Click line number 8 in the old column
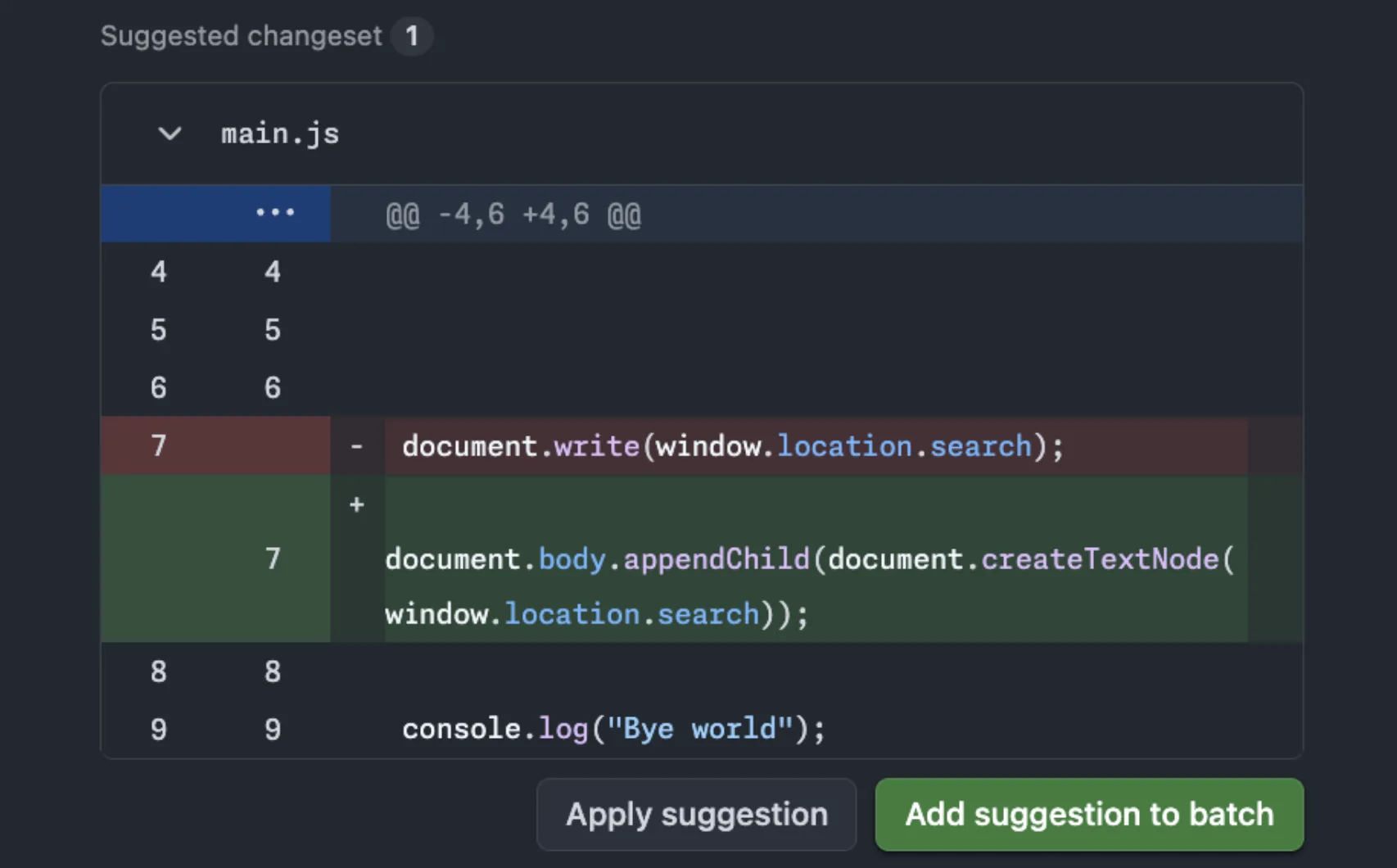The width and height of the screenshot is (1397, 868). point(158,671)
